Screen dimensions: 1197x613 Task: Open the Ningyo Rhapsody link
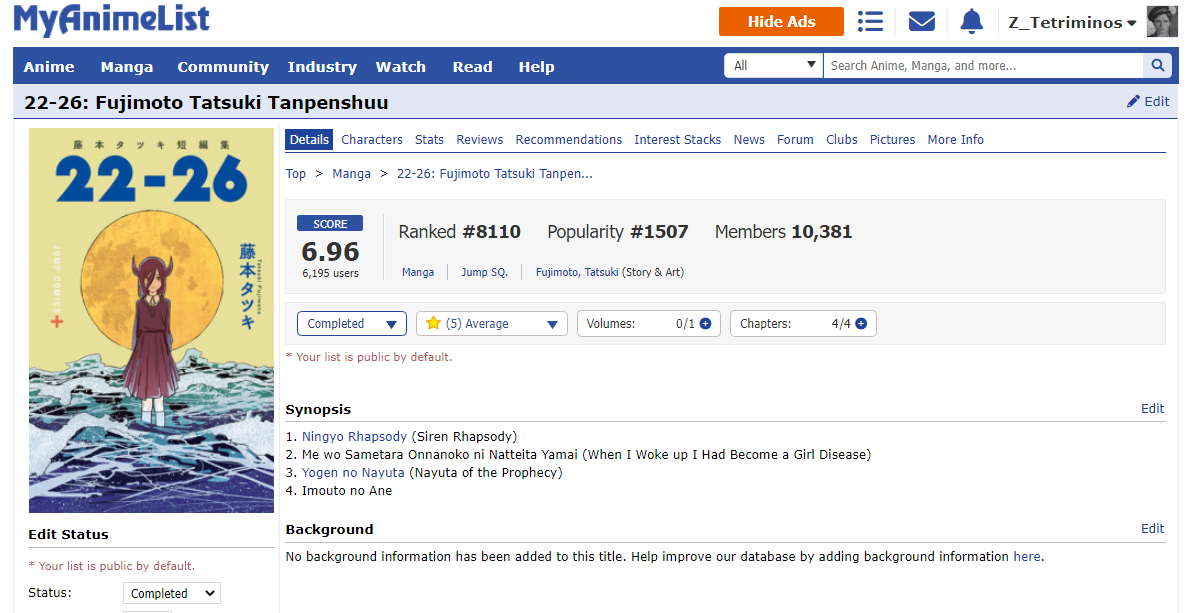click(354, 437)
